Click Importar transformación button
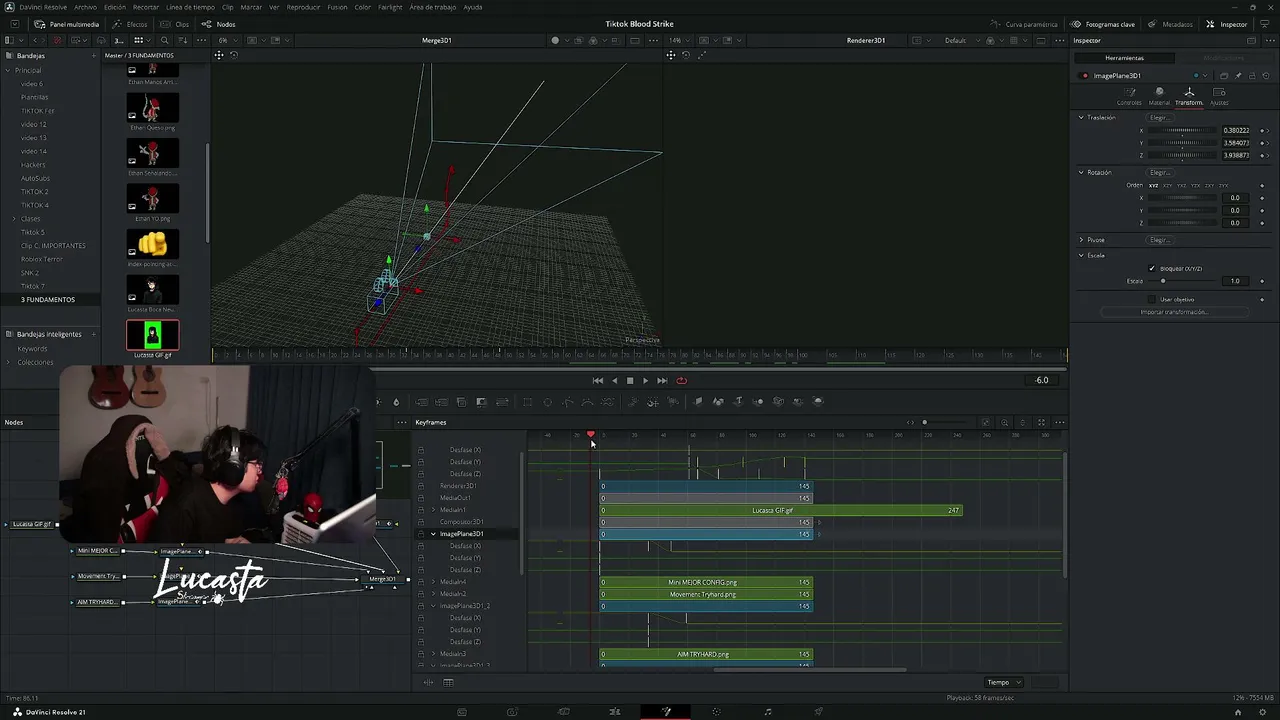1280x720 pixels. pos(1174,312)
